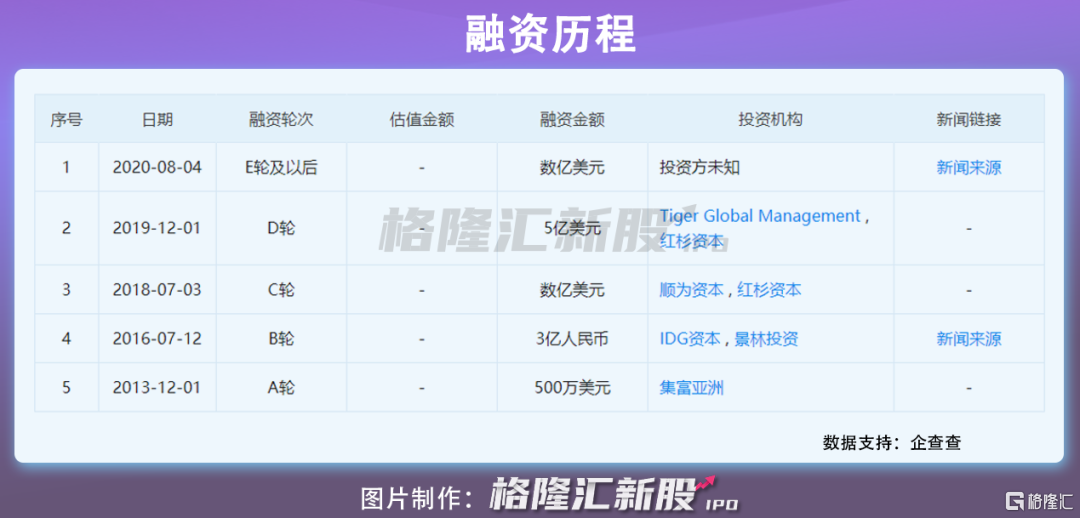Screen dimensions: 1080x518
Task: Select the 新闻链接 column header
Action: (x=968, y=119)
